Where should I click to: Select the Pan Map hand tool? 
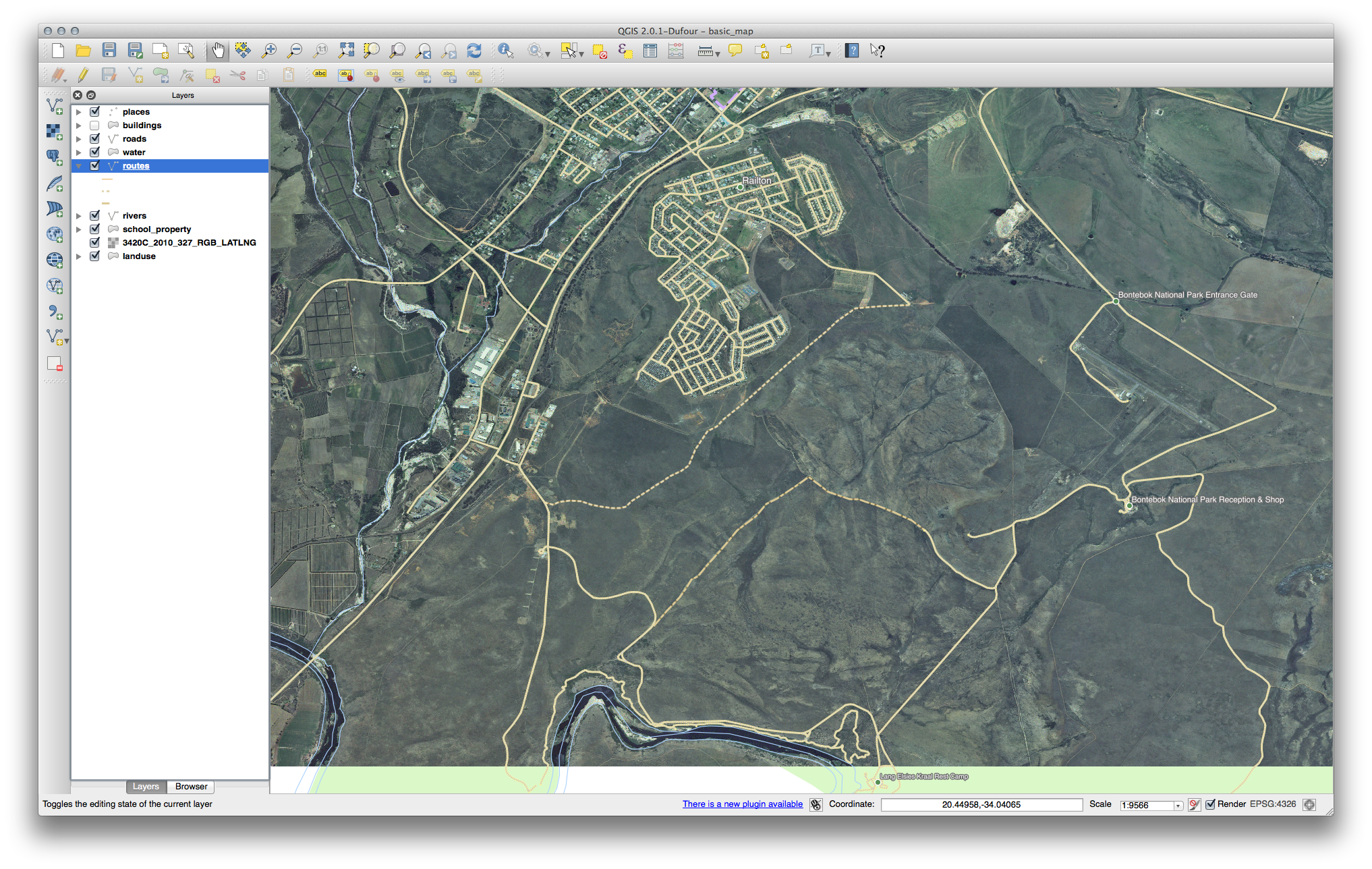pos(218,51)
